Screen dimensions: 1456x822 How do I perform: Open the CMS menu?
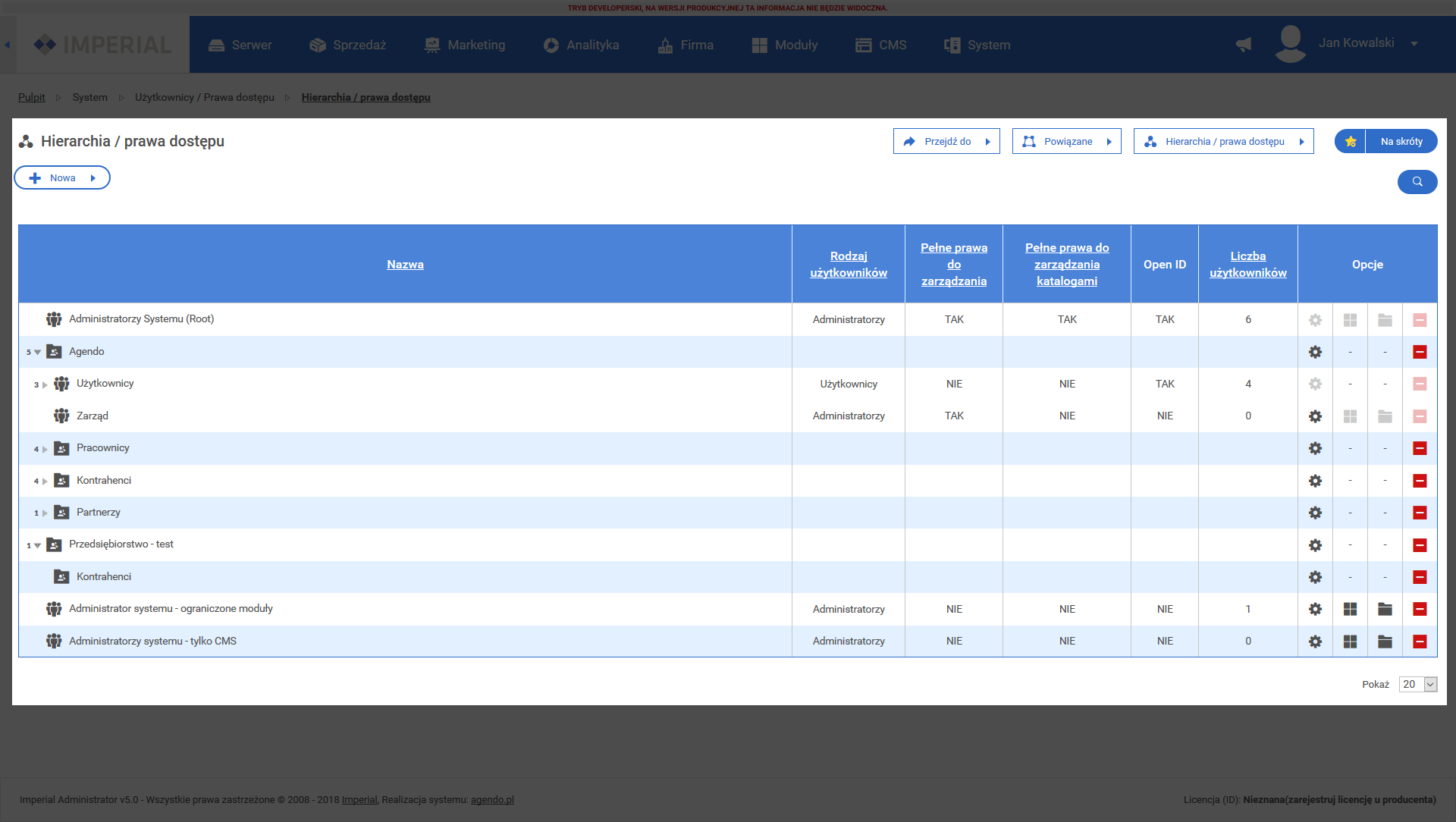pyautogui.click(x=881, y=45)
